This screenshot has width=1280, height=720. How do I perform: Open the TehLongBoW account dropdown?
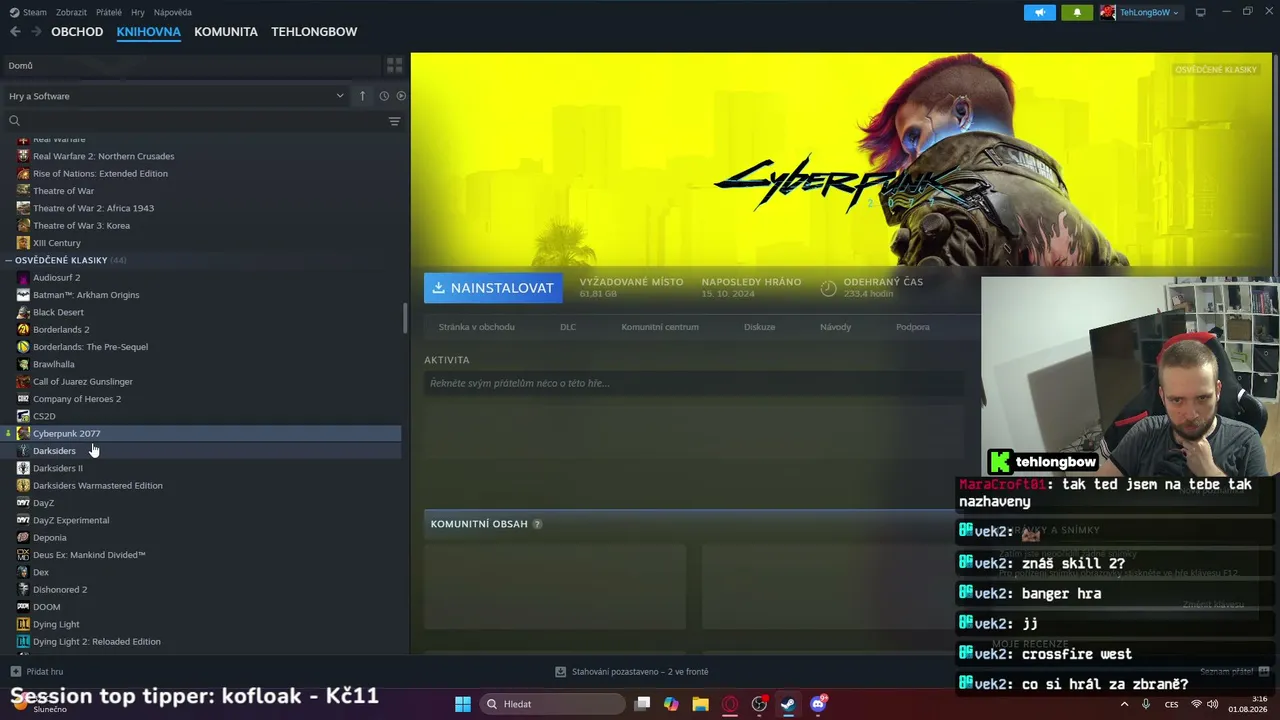(x=1150, y=12)
